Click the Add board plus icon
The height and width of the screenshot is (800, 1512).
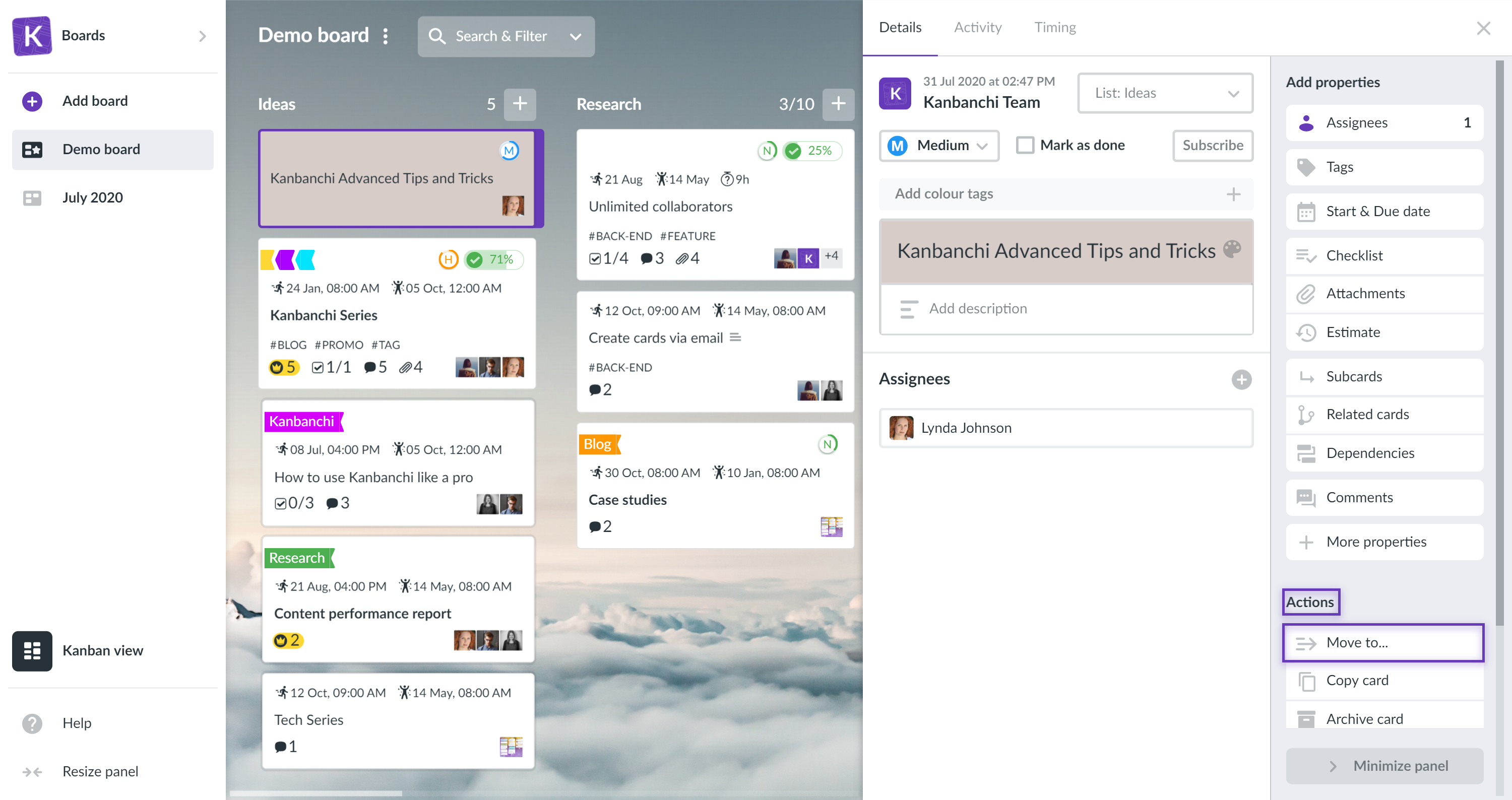click(32, 101)
